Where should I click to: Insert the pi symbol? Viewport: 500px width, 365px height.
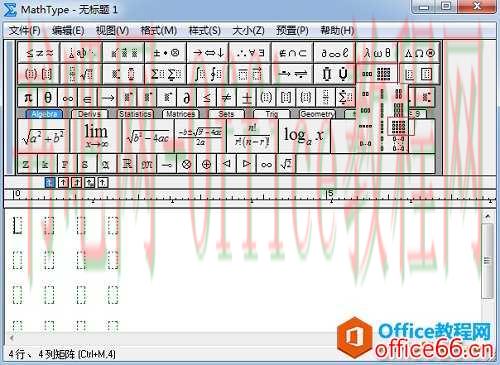point(28,98)
